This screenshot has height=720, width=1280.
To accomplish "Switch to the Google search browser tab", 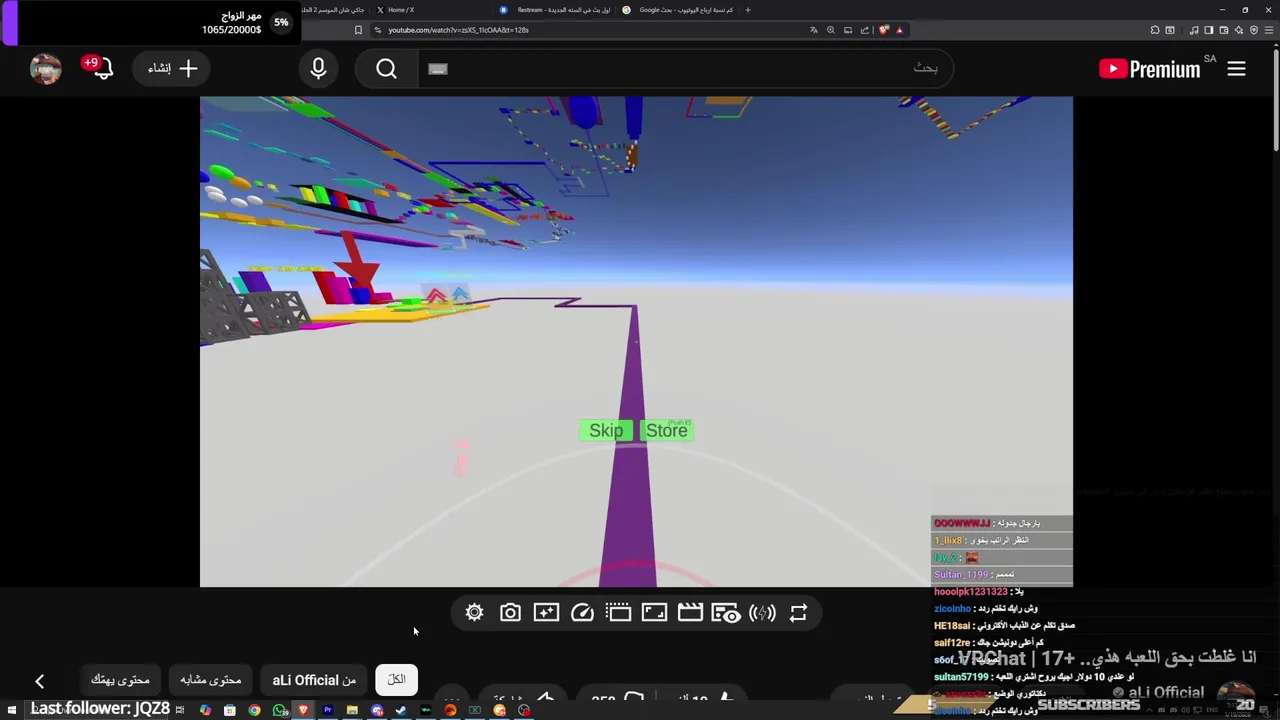I will click(x=678, y=10).
